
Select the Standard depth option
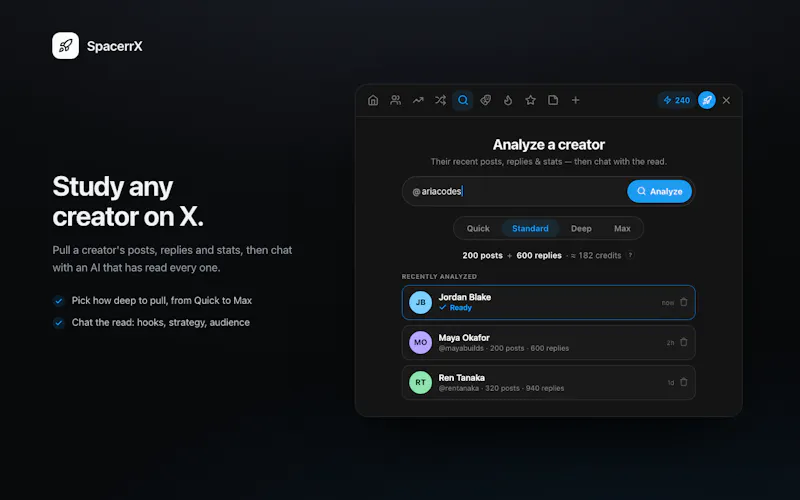click(530, 228)
